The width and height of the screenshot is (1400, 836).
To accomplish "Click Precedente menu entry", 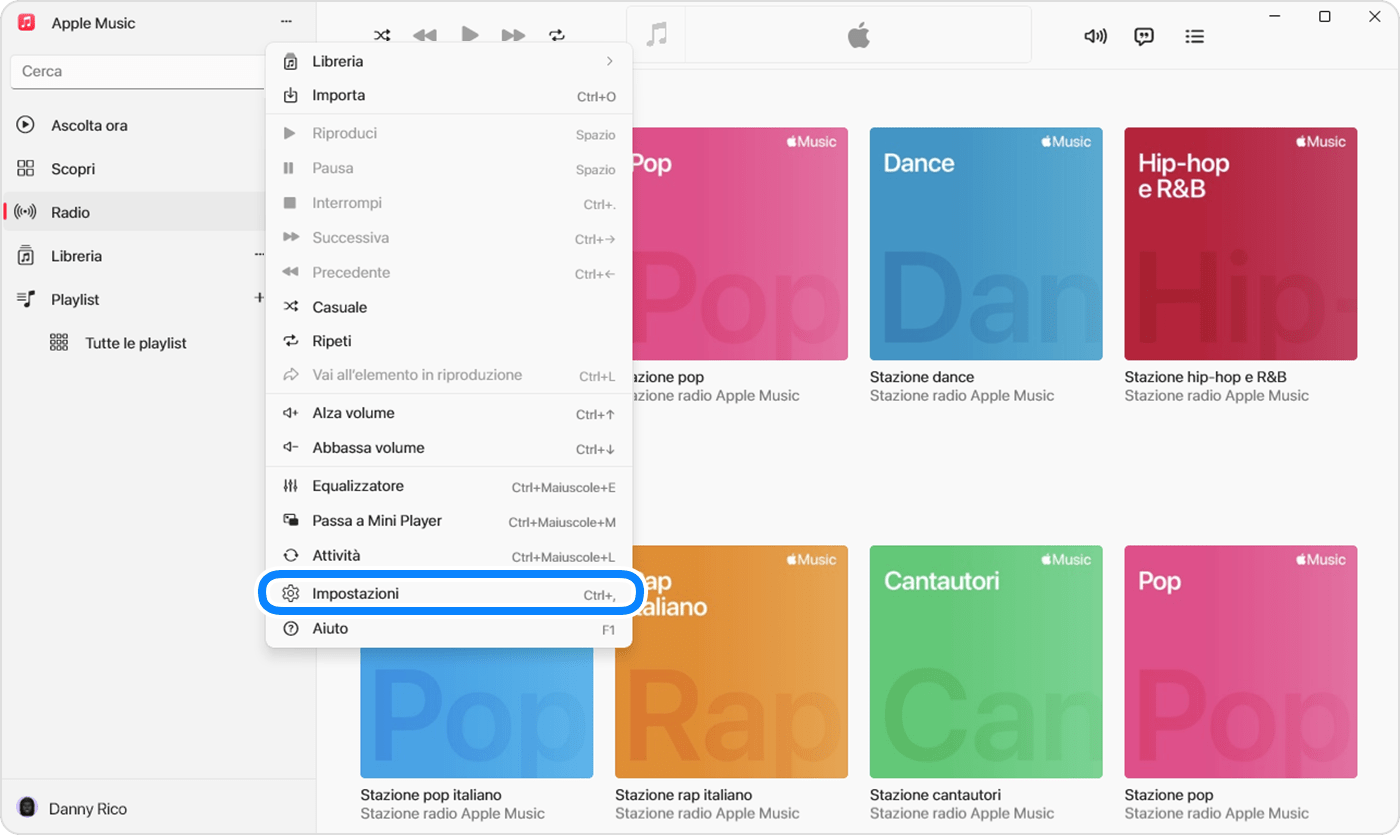I will point(449,273).
